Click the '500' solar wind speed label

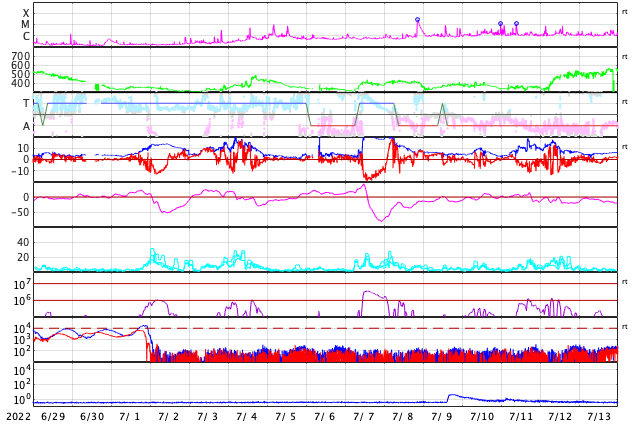click(x=21, y=74)
